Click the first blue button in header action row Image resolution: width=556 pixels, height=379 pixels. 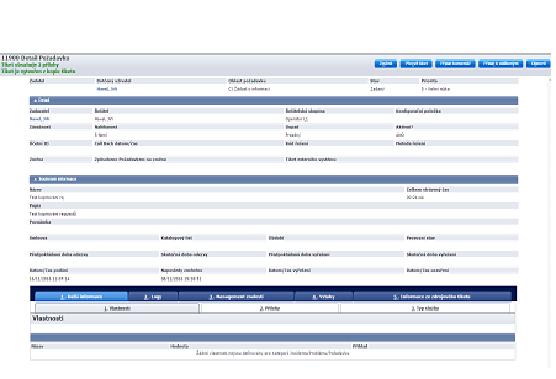tap(386, 64)
